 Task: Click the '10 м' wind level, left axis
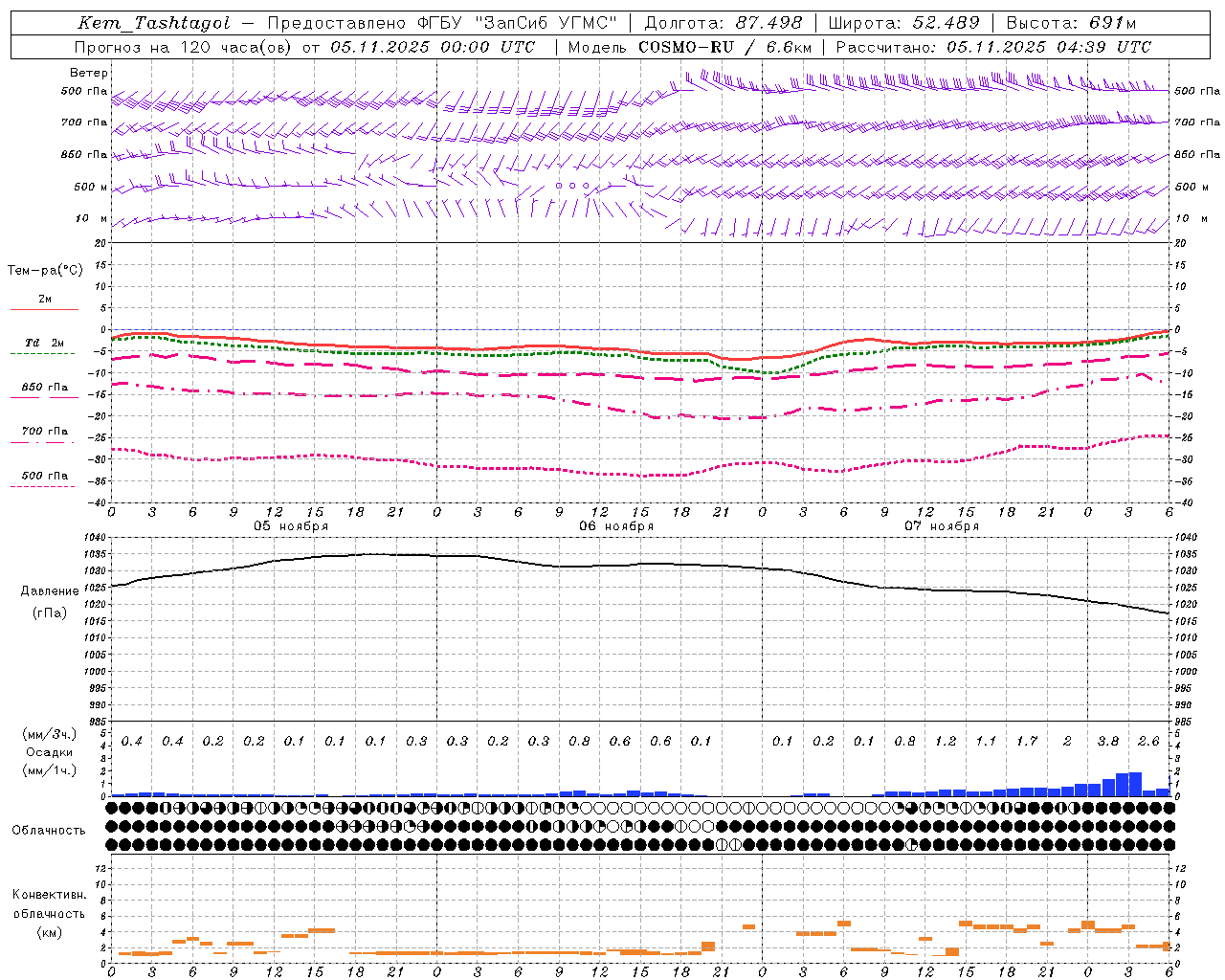coord(92,219)
